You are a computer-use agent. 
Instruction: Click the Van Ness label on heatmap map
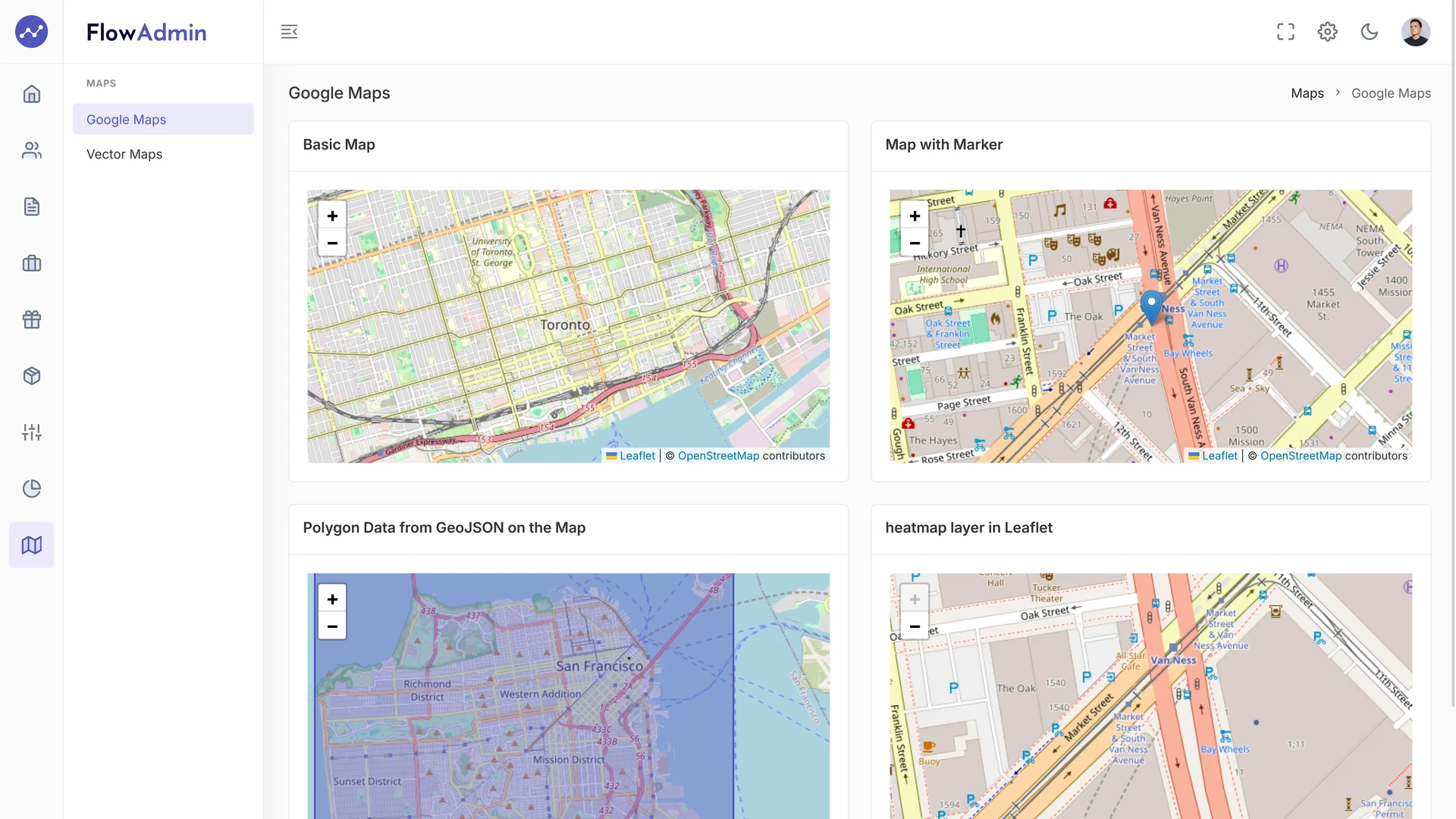tap(1173, 660)
